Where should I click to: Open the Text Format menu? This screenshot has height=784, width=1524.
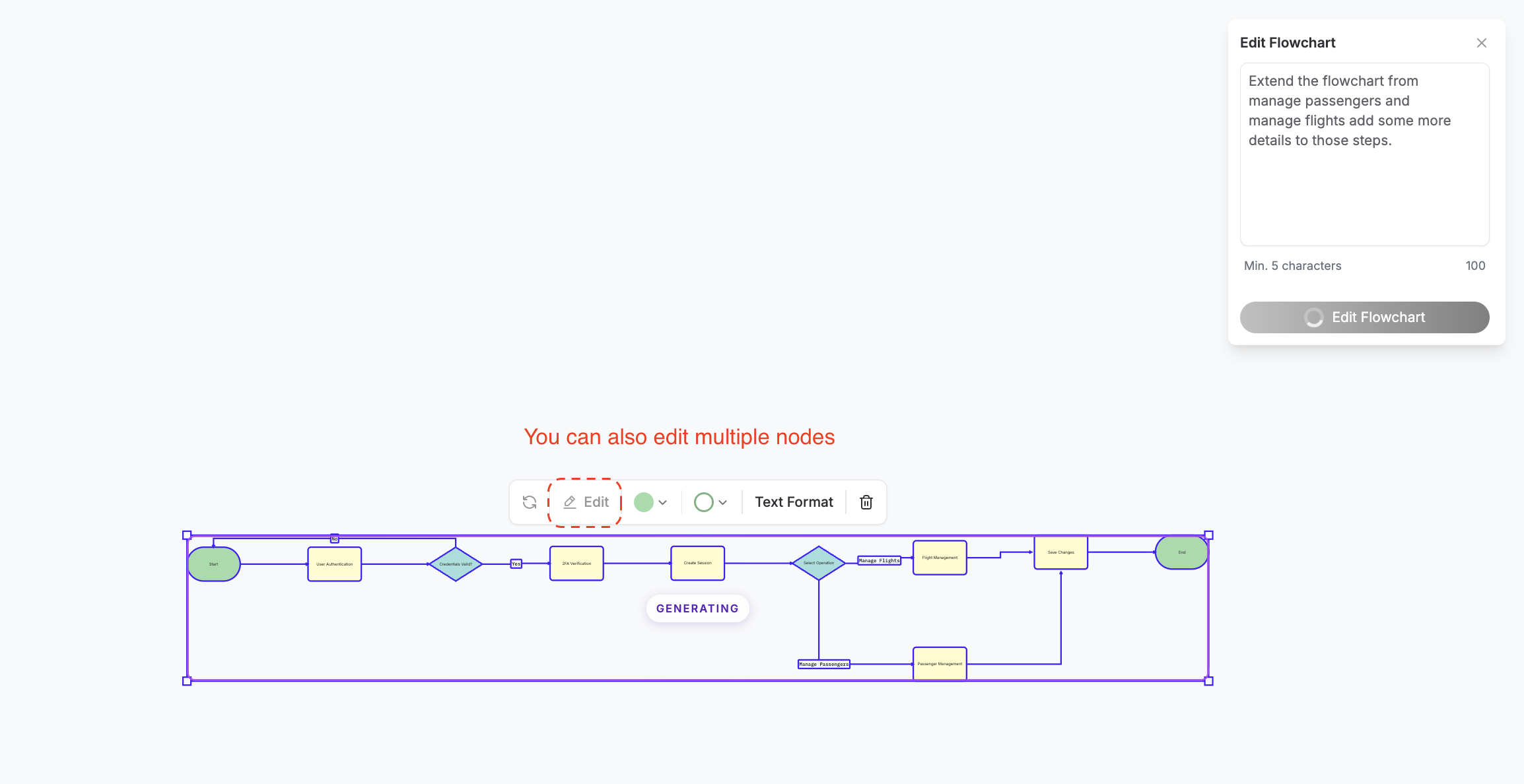click(x=794, y=502)
